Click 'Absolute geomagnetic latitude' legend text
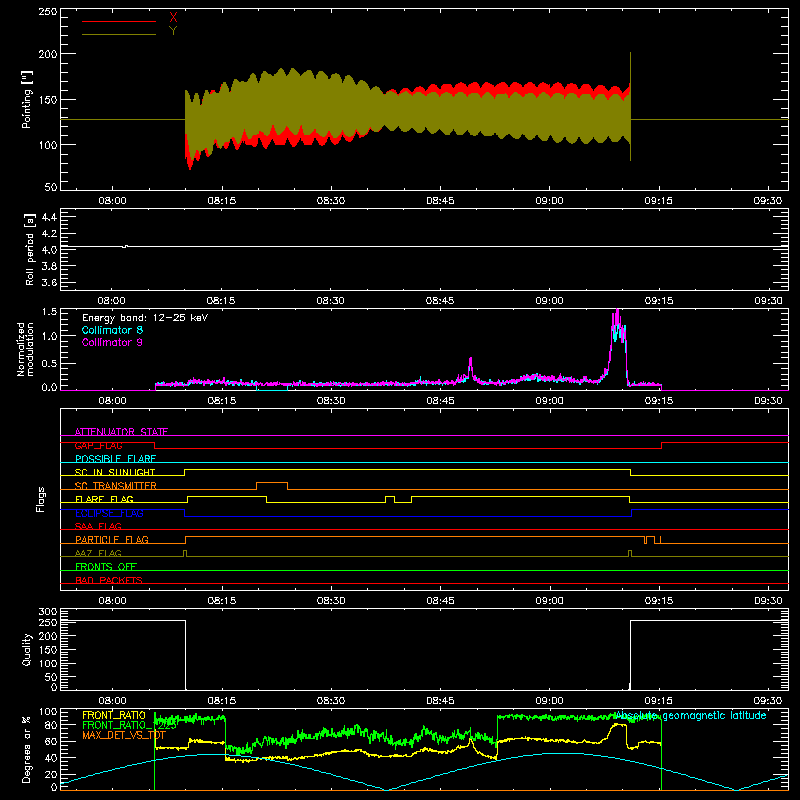Viewport: 800px width, 800px height. click(690, 715)
